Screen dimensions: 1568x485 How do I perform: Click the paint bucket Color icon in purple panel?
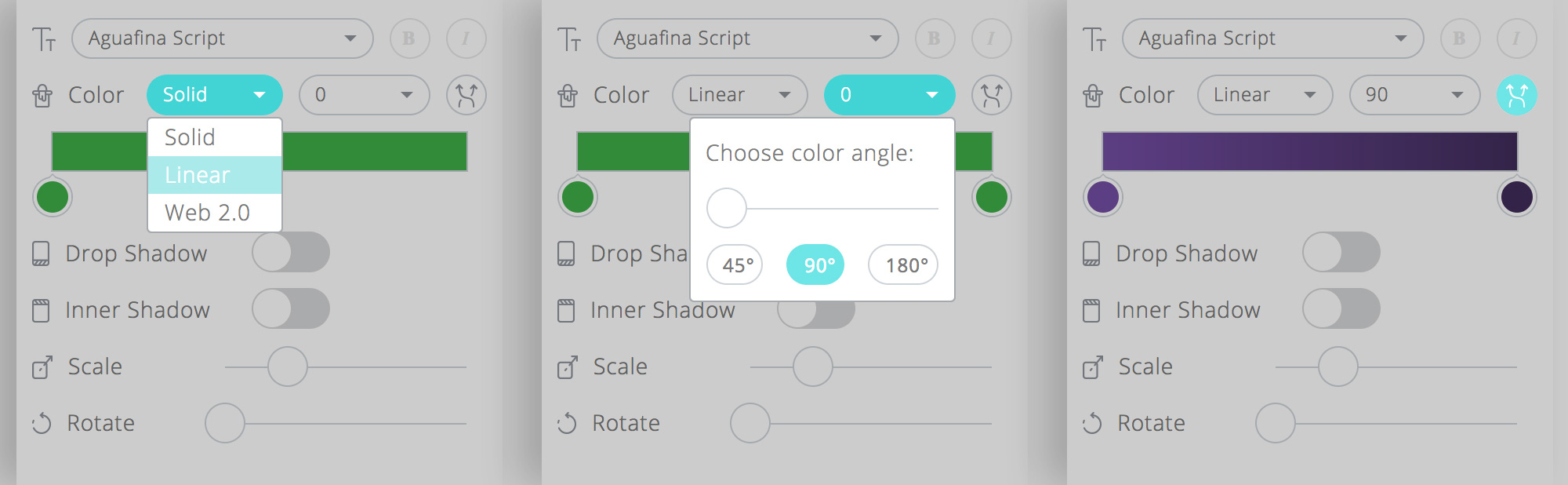(x=1093, y=96)
